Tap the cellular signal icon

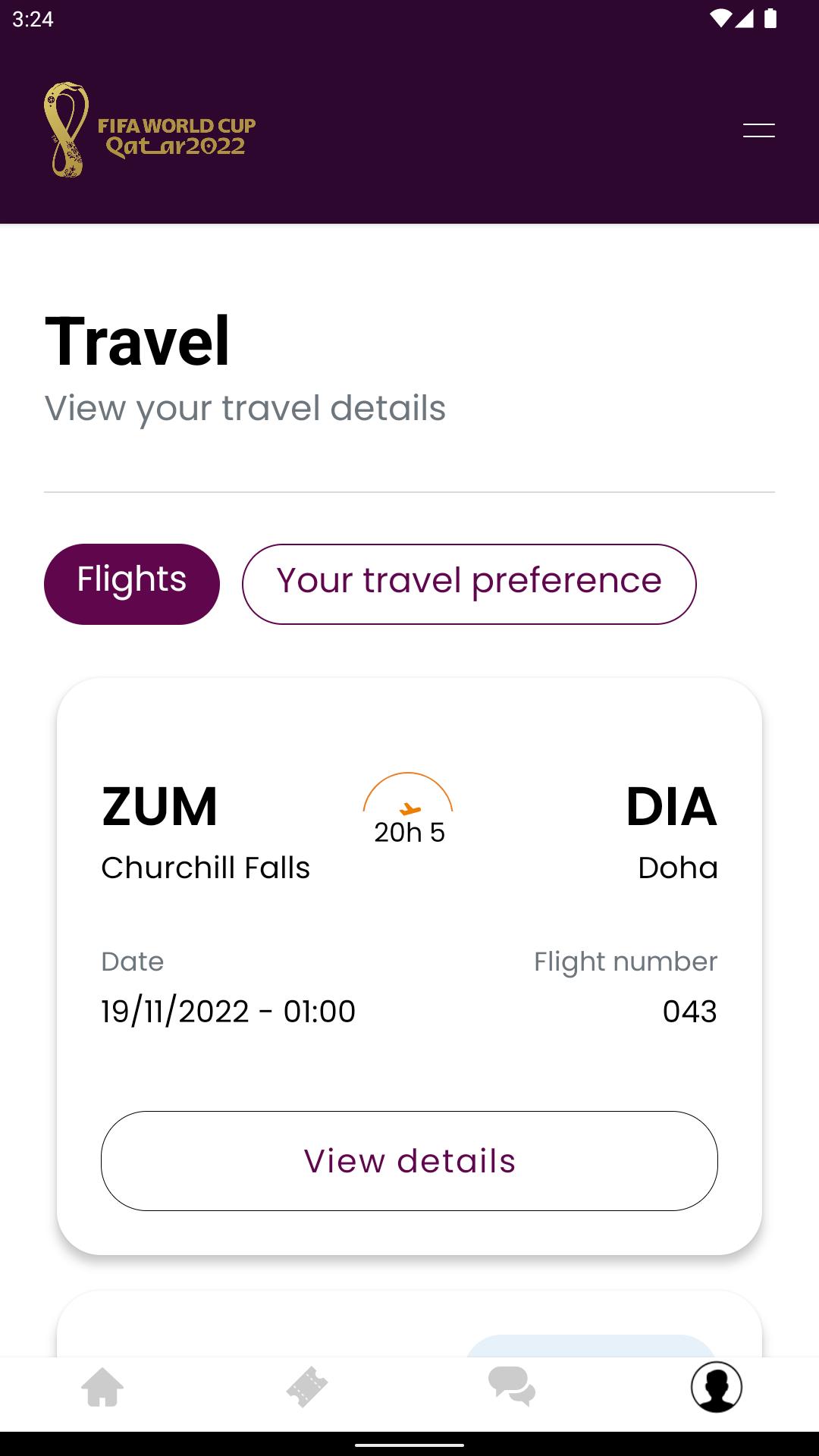(744, 19)
